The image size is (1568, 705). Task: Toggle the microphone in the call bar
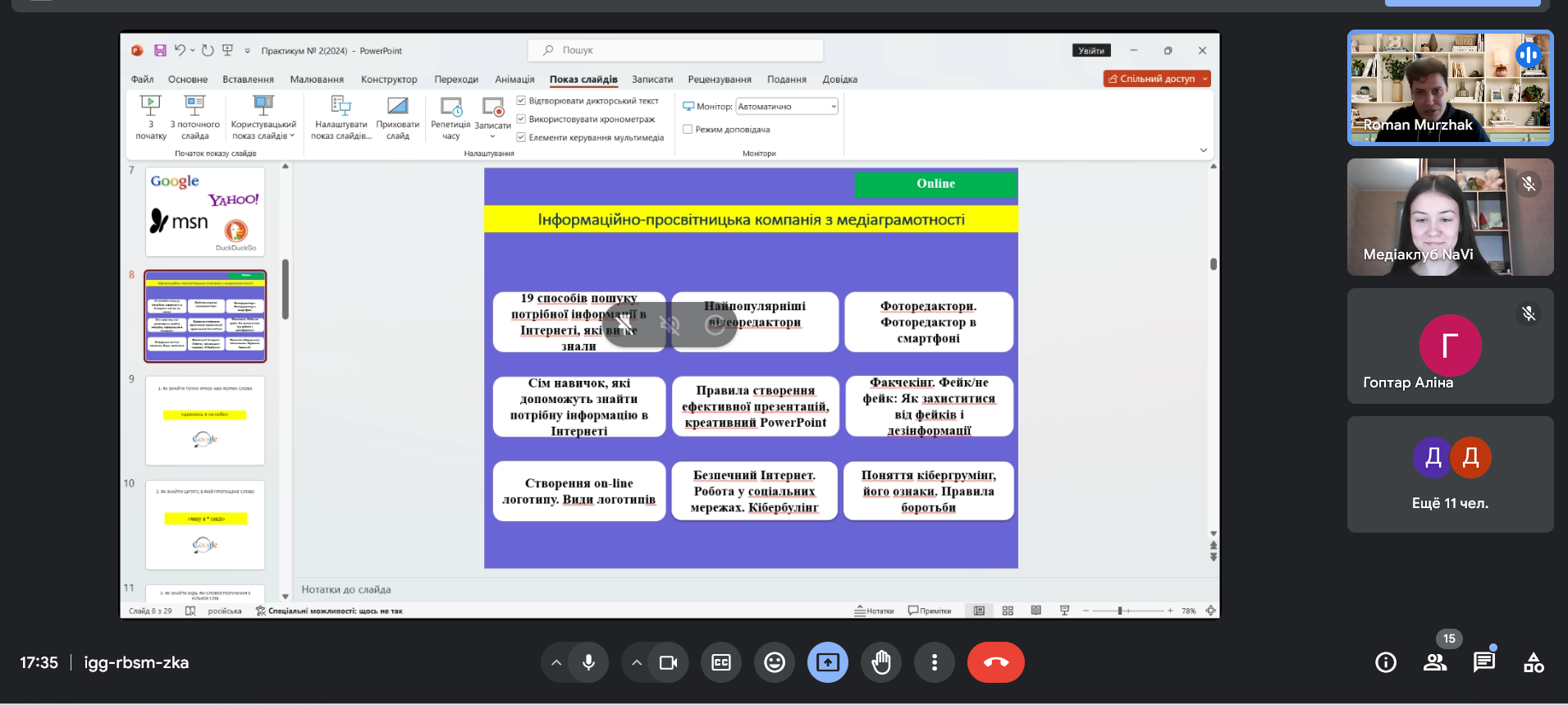[x=588, y=662]
